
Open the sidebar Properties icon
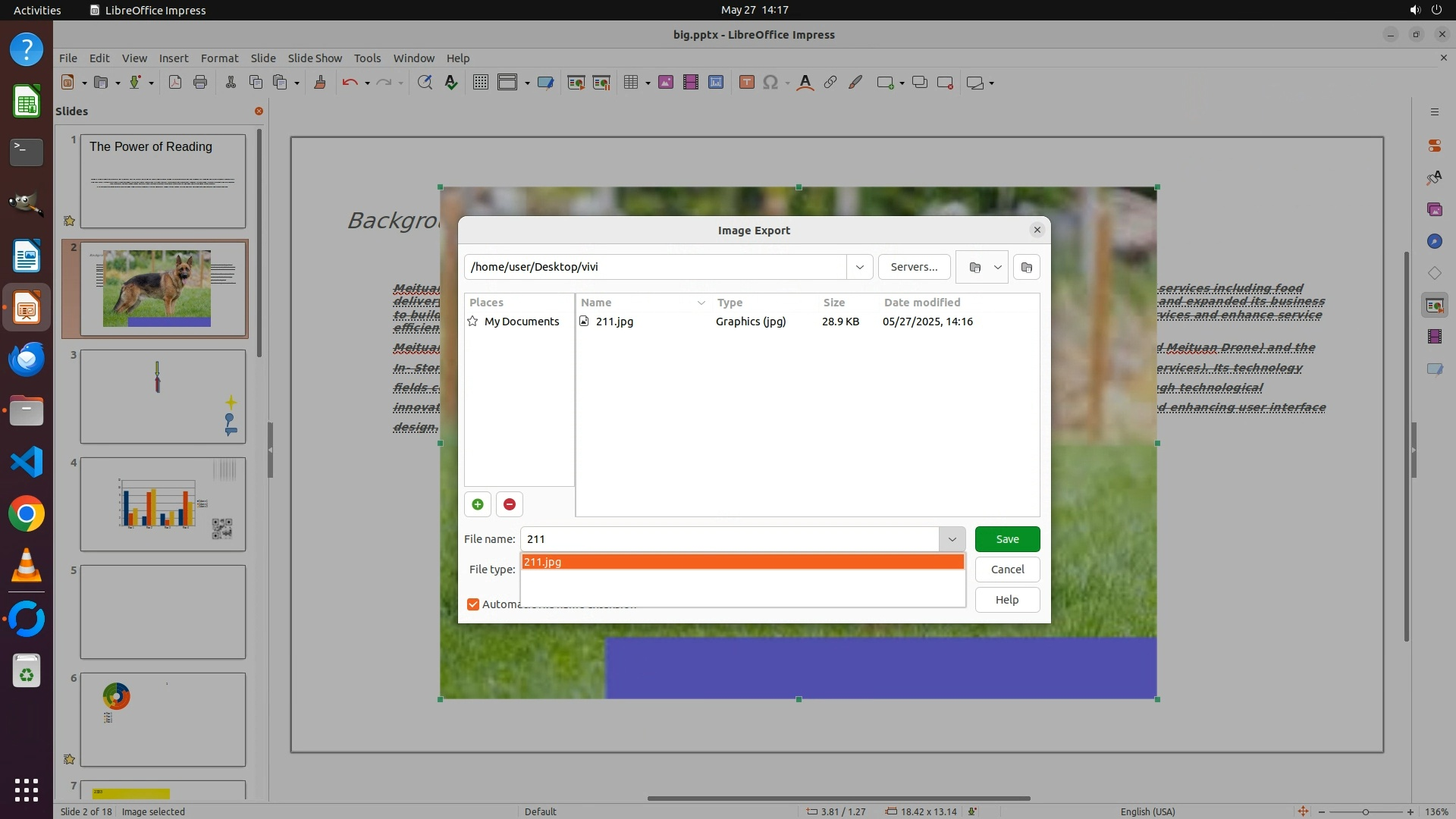(1434, 145)
